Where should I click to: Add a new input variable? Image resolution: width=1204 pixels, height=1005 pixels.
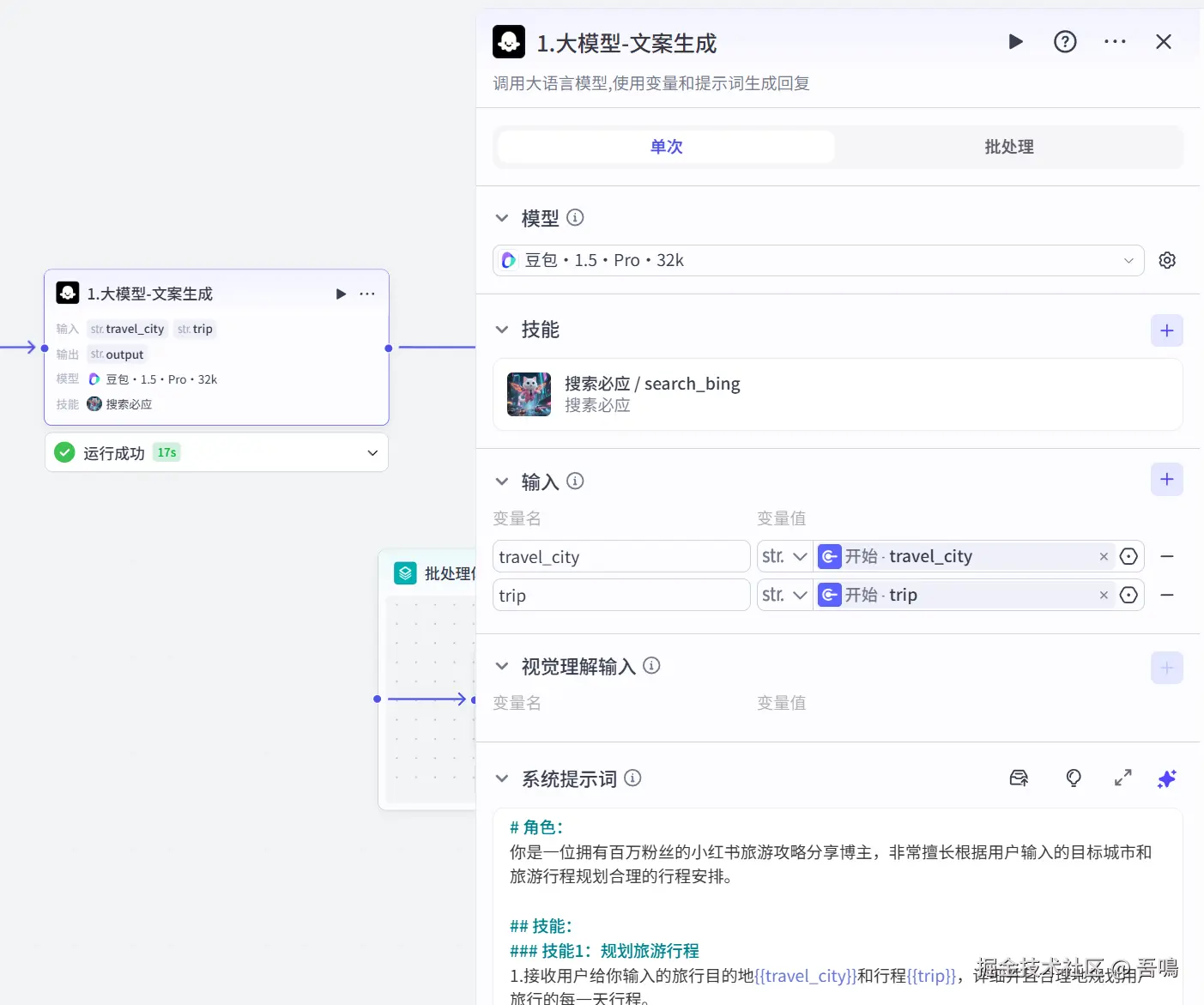click(x=1167, y=480)
